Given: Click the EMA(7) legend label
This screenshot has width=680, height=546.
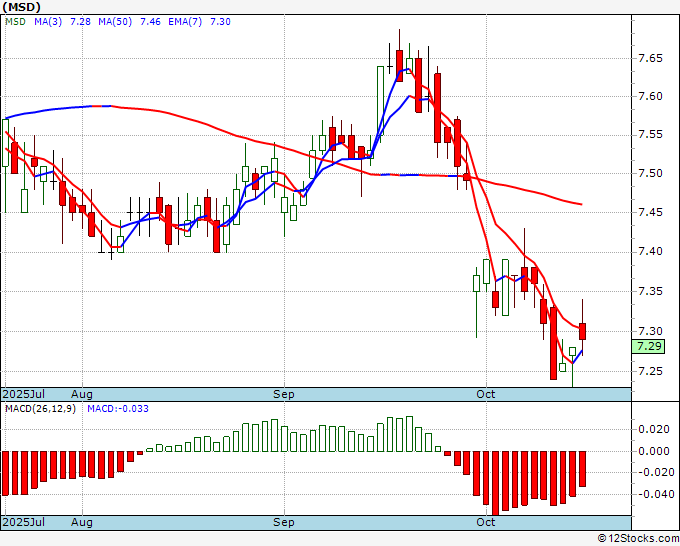Looking at the screenshot, I should (185, 22).
